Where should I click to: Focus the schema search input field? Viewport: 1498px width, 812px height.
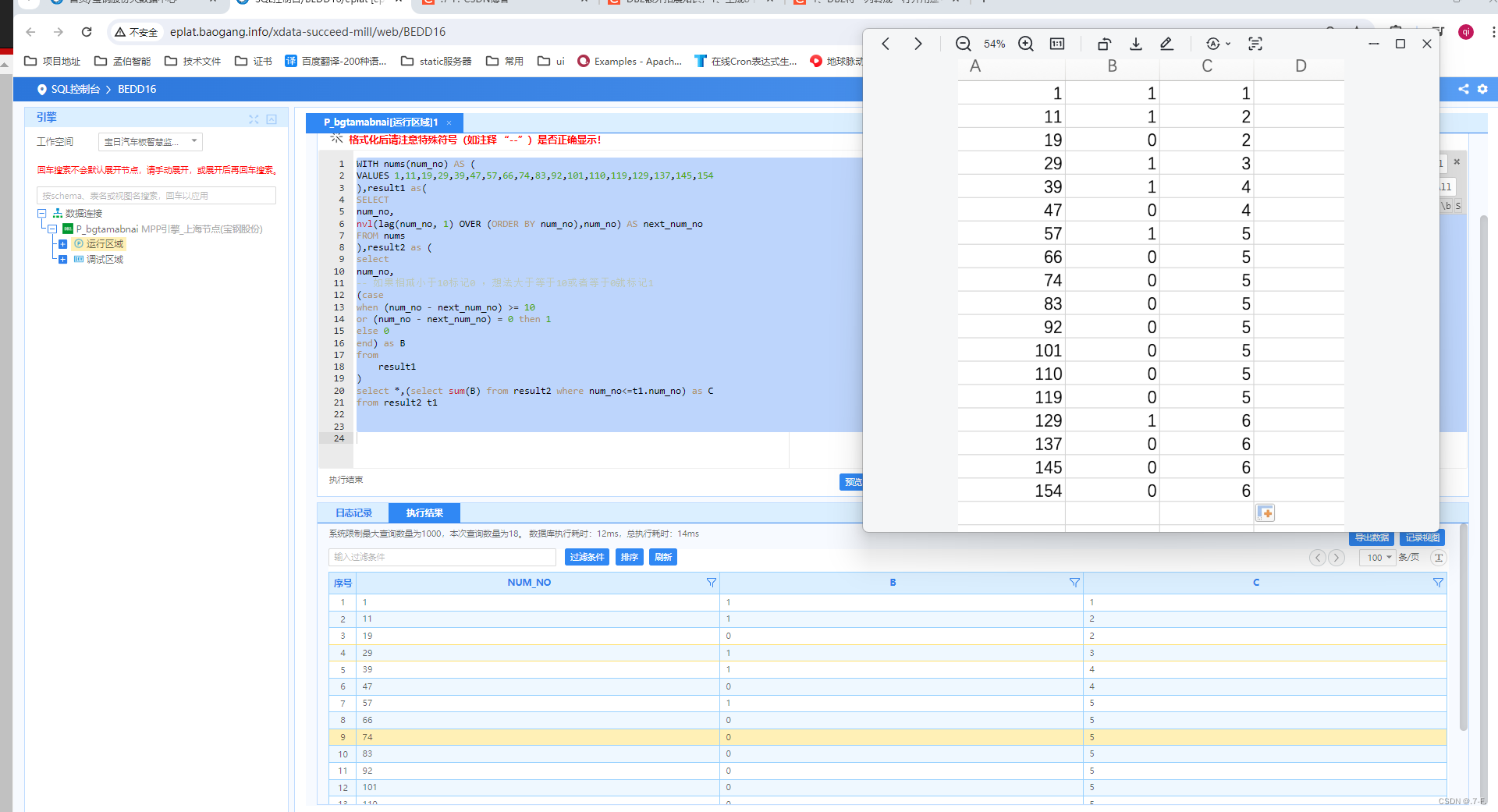[156, 195]
